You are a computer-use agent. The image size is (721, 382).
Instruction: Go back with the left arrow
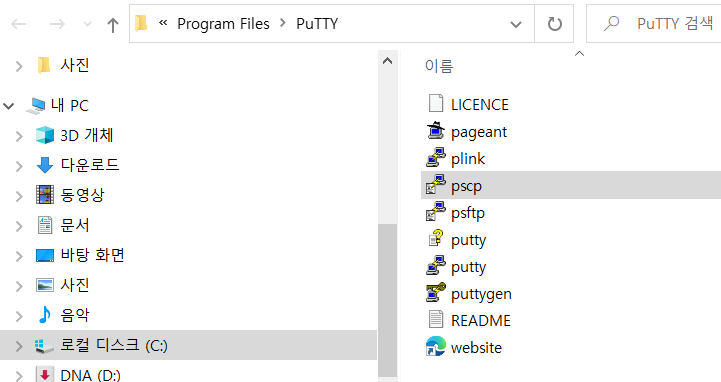pos(18,23)
